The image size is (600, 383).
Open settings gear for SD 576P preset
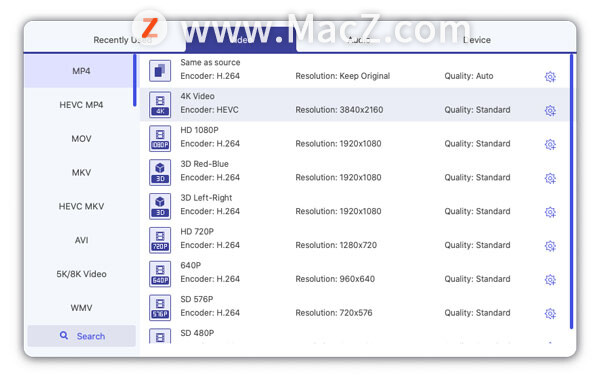550,313
